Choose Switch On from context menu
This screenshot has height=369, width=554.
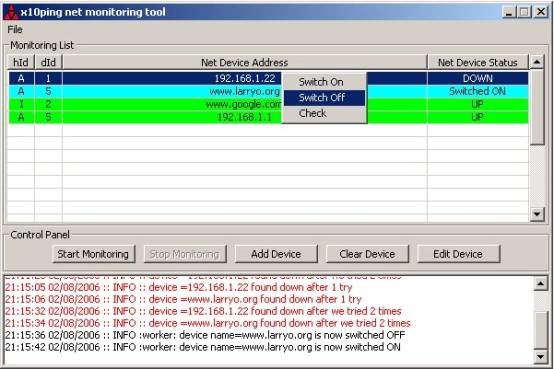(324, 82)
